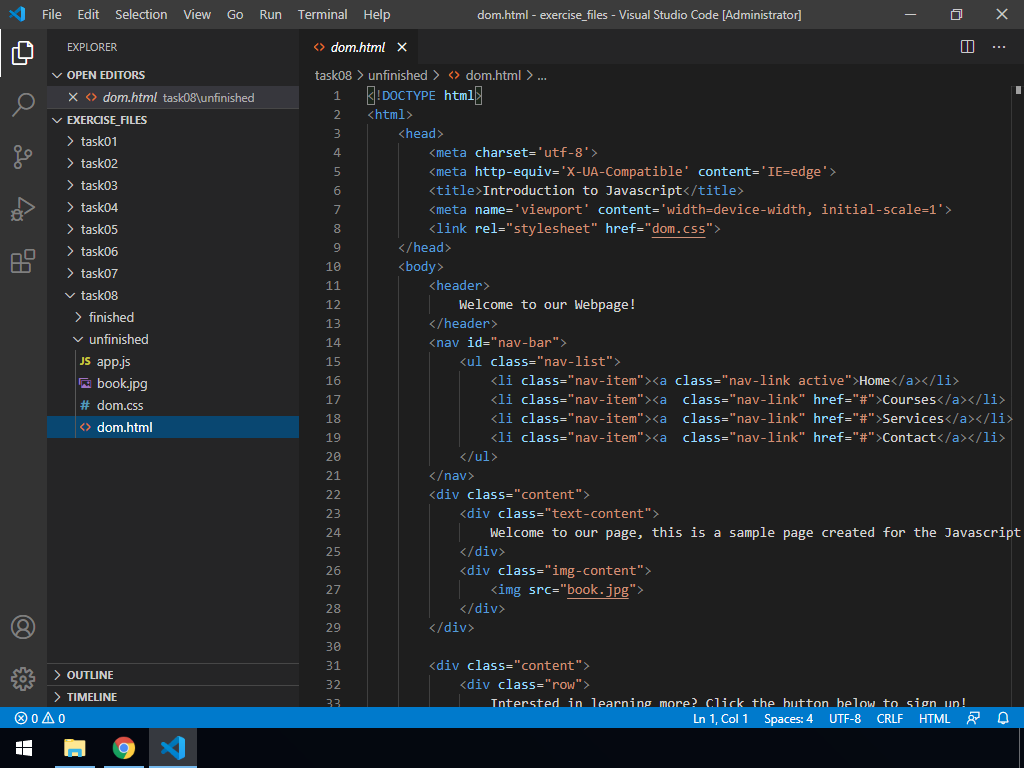Launch Chrome from the taskbar
This screenshot has height=768, width=1024.
(x=124, y=747)
